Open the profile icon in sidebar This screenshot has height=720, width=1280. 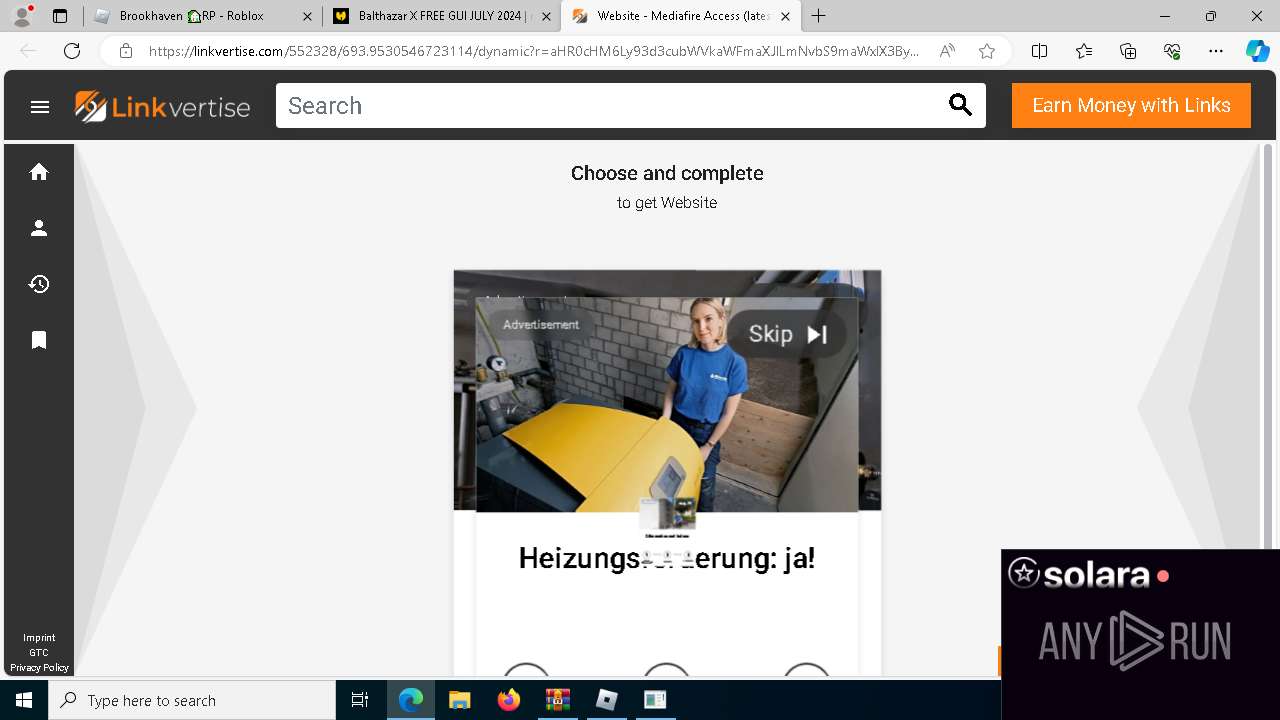click(39, 228)
